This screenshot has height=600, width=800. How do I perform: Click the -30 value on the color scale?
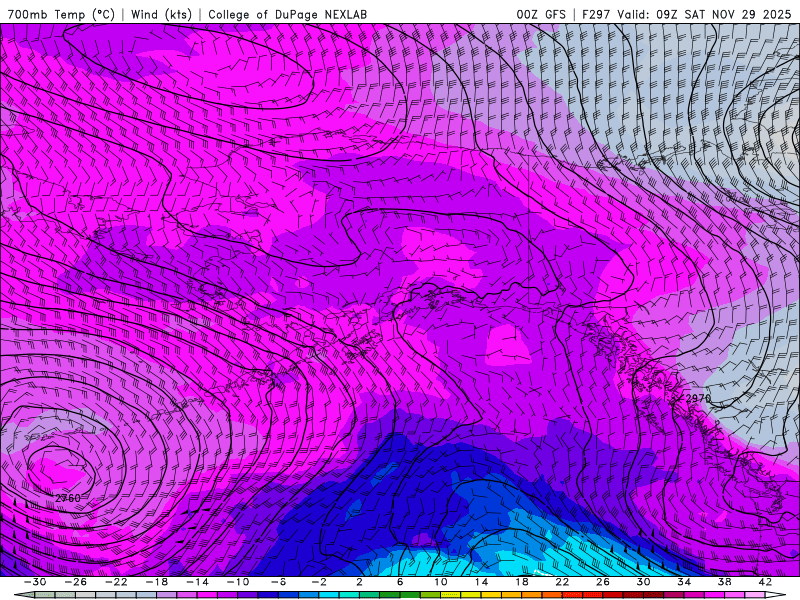(x=35, y=582)
